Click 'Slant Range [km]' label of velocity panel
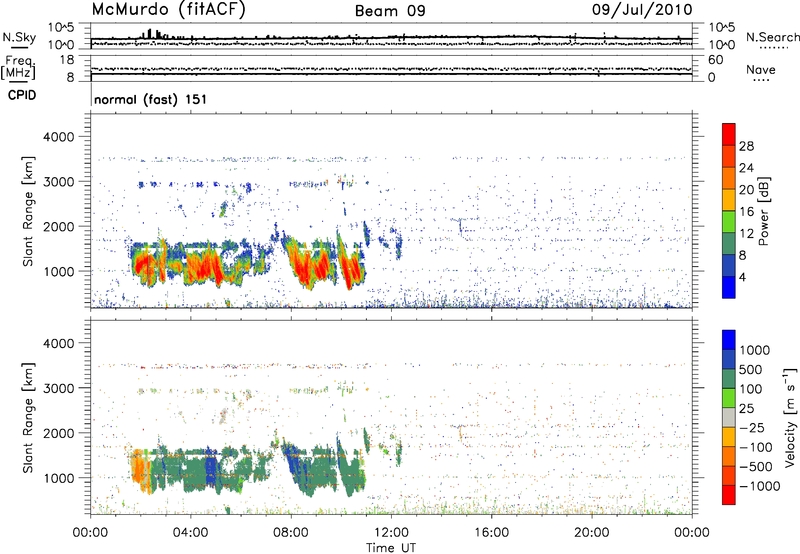Viewport: 800px width, 554px height. (x=28, y=417)
